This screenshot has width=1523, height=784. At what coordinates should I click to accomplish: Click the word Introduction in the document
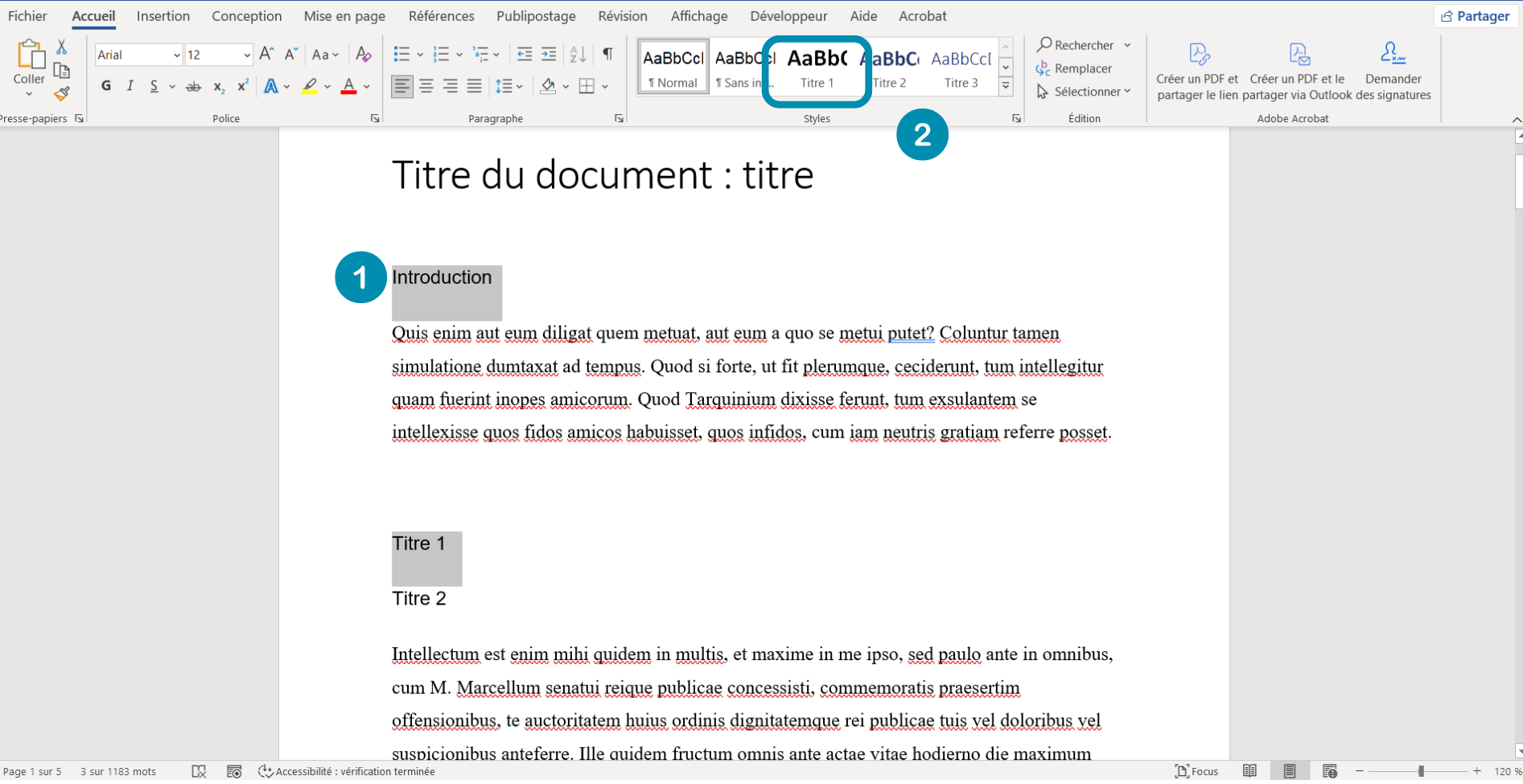(x=442, y=277)
